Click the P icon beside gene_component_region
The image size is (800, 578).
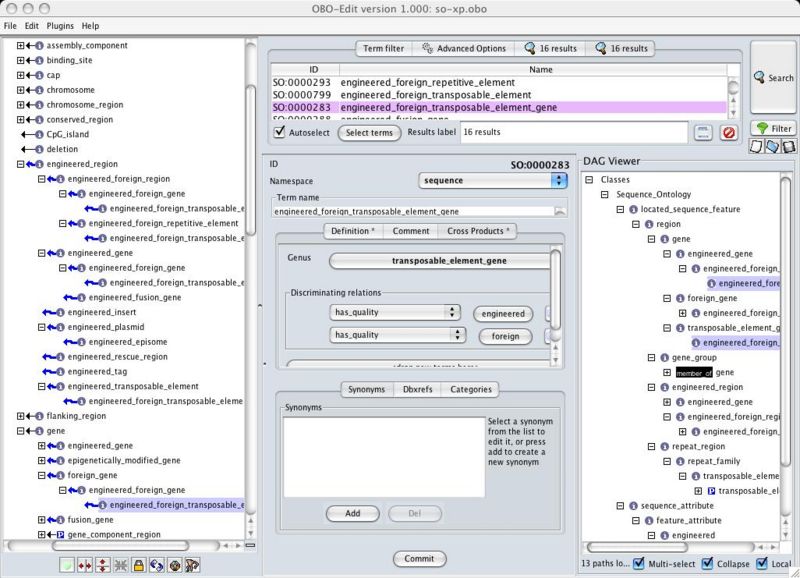(60, 535)
